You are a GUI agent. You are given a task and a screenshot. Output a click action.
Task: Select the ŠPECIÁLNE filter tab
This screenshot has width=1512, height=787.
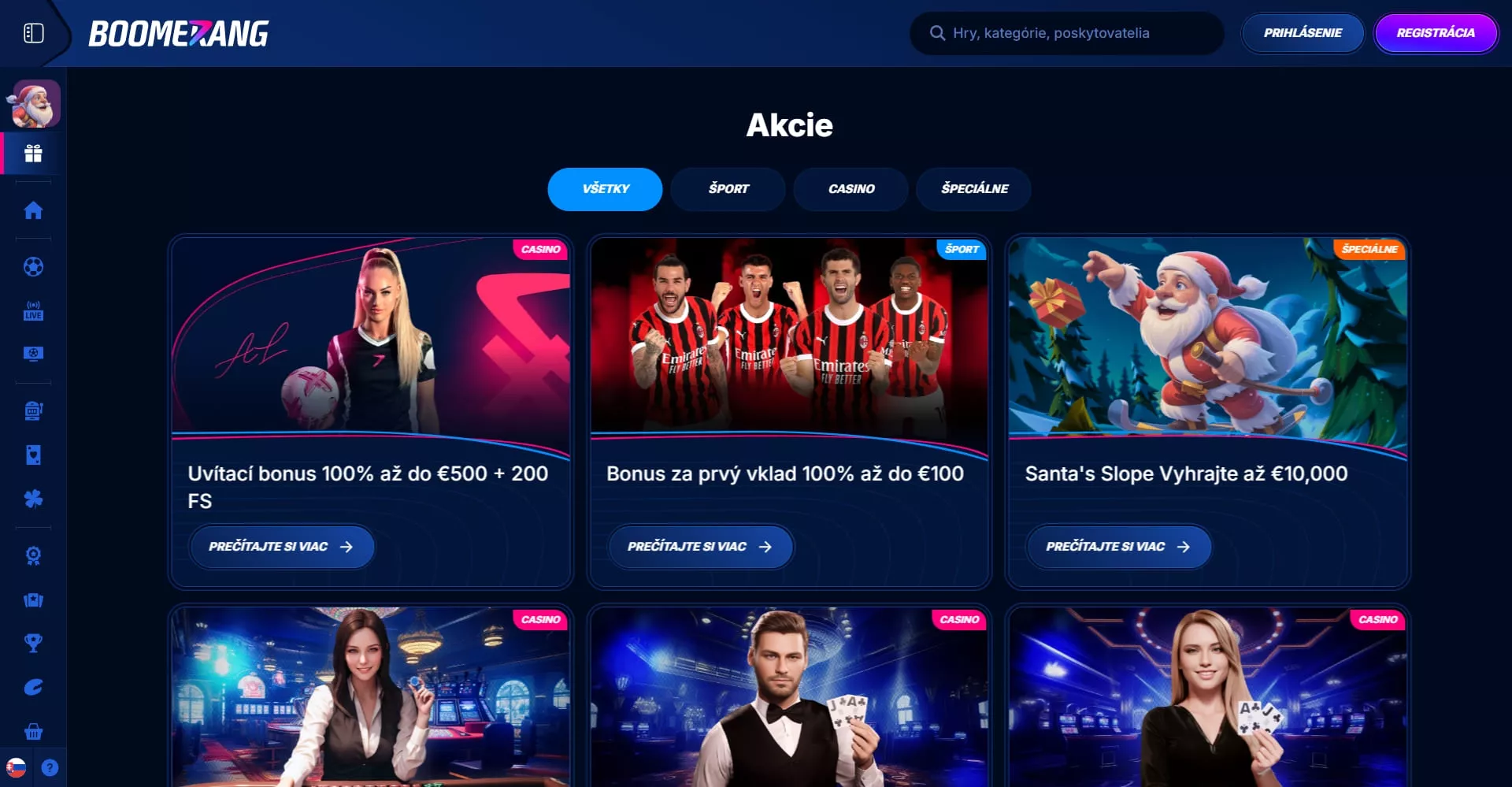[x=974, y=189]
